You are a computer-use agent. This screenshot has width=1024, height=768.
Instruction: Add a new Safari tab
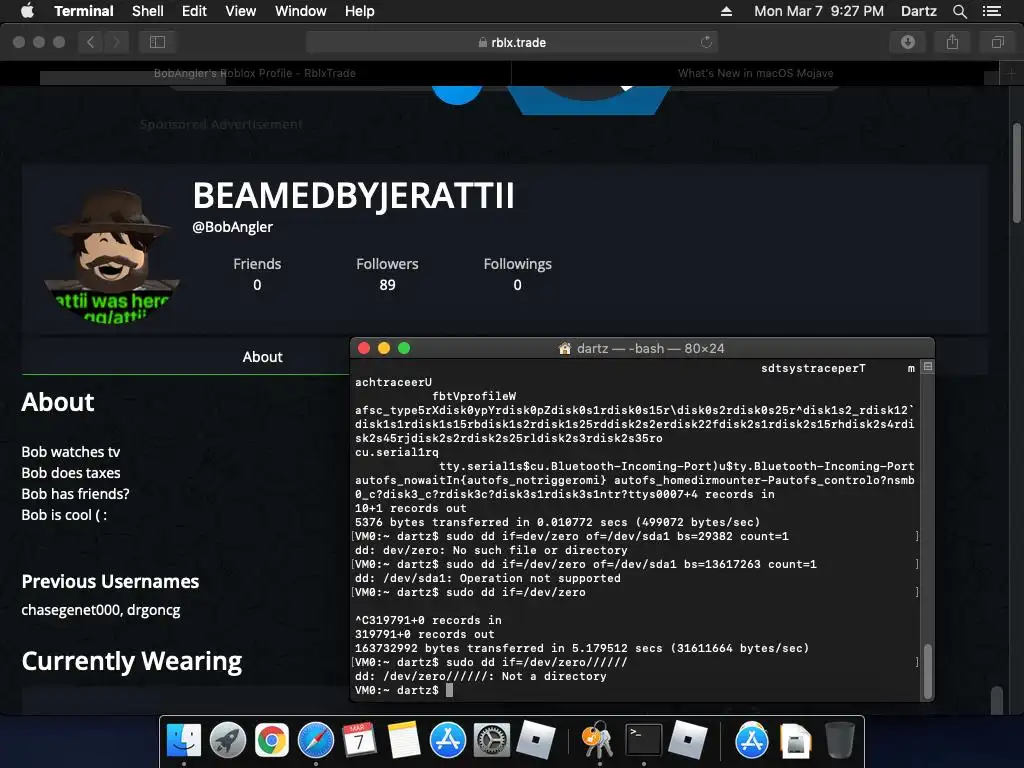(x=1011, y=73)
